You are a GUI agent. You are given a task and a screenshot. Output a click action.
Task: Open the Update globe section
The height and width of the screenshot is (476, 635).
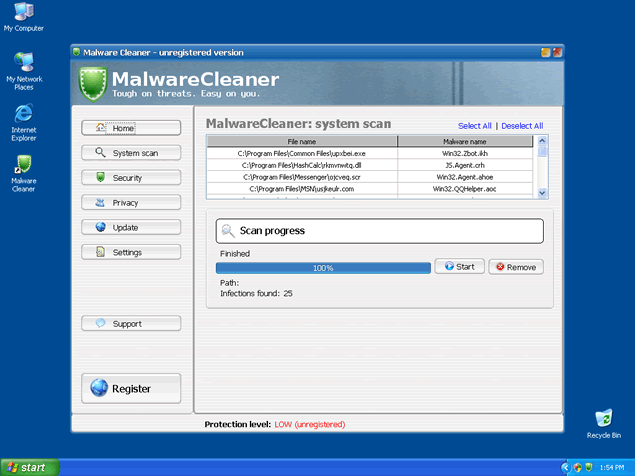click(131, 228)
